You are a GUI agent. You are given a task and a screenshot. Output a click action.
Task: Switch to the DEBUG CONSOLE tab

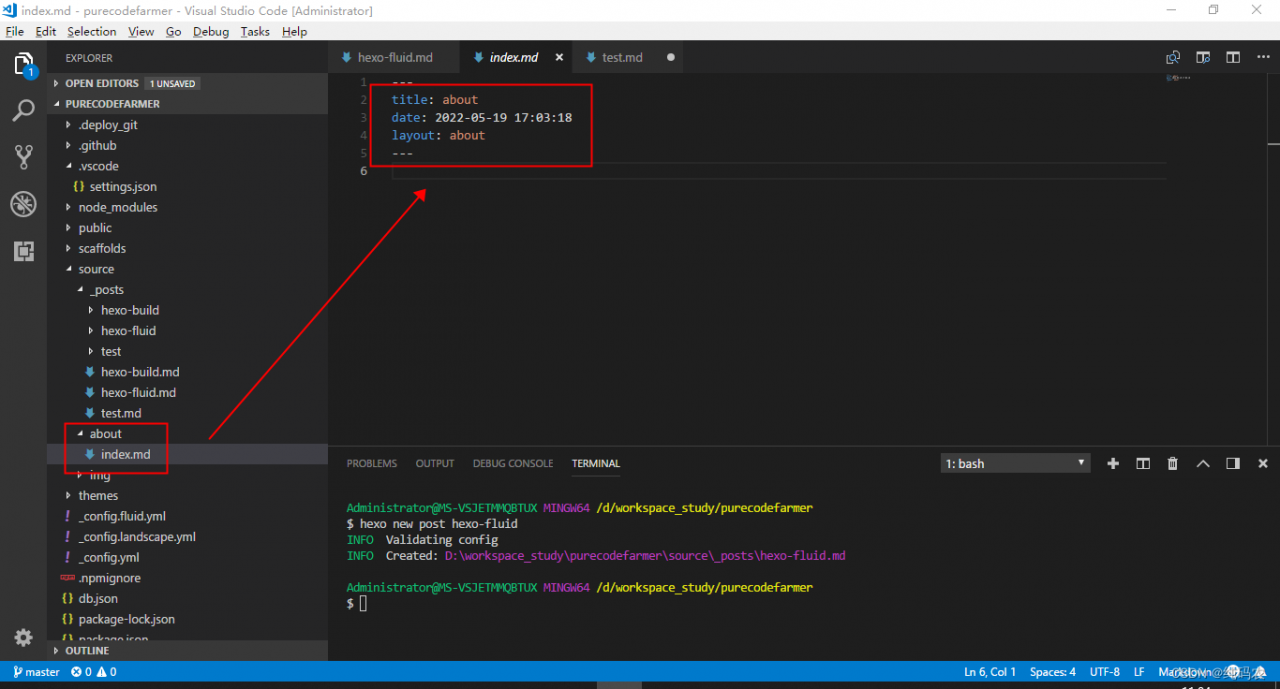513,464
